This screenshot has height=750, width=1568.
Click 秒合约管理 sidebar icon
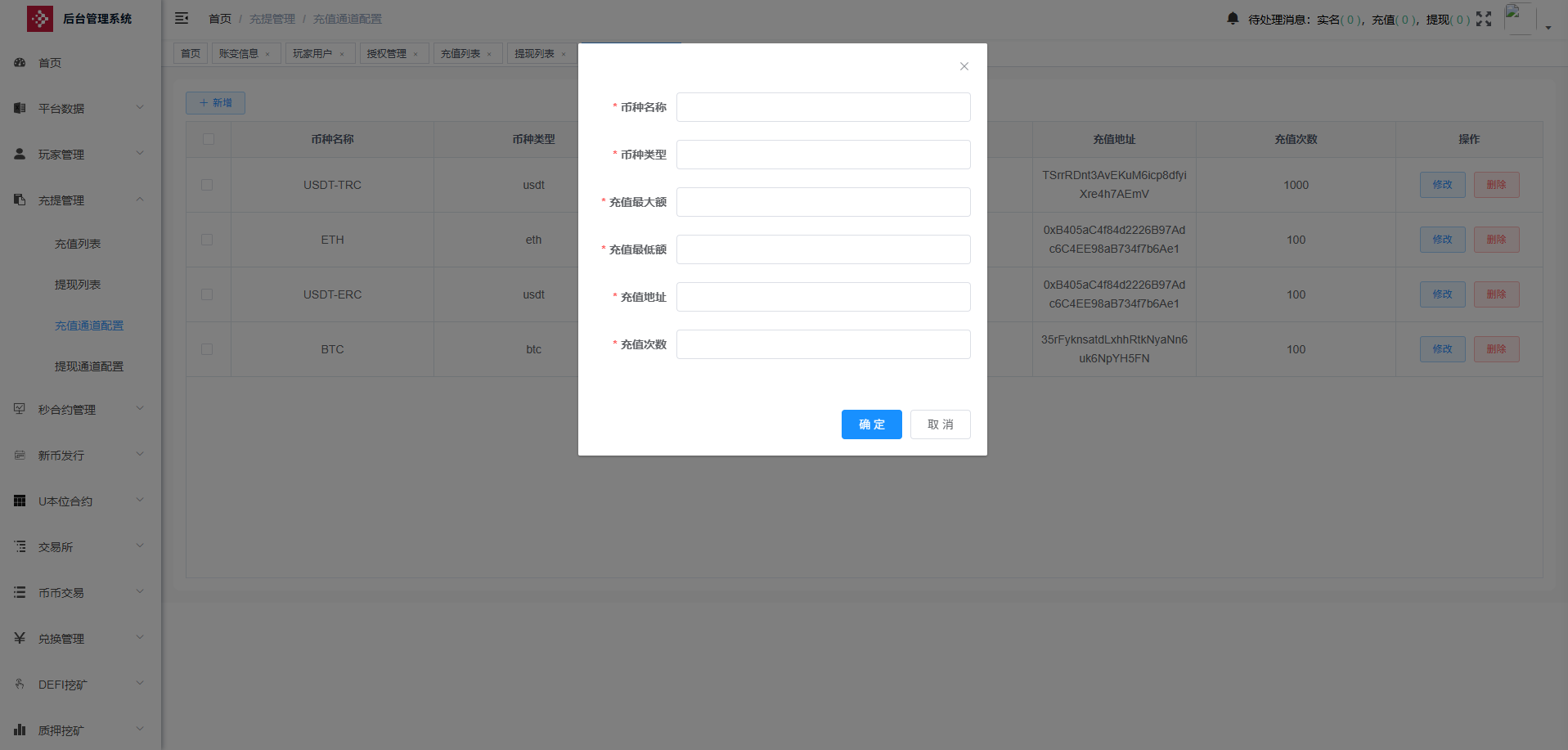(20, 409)
